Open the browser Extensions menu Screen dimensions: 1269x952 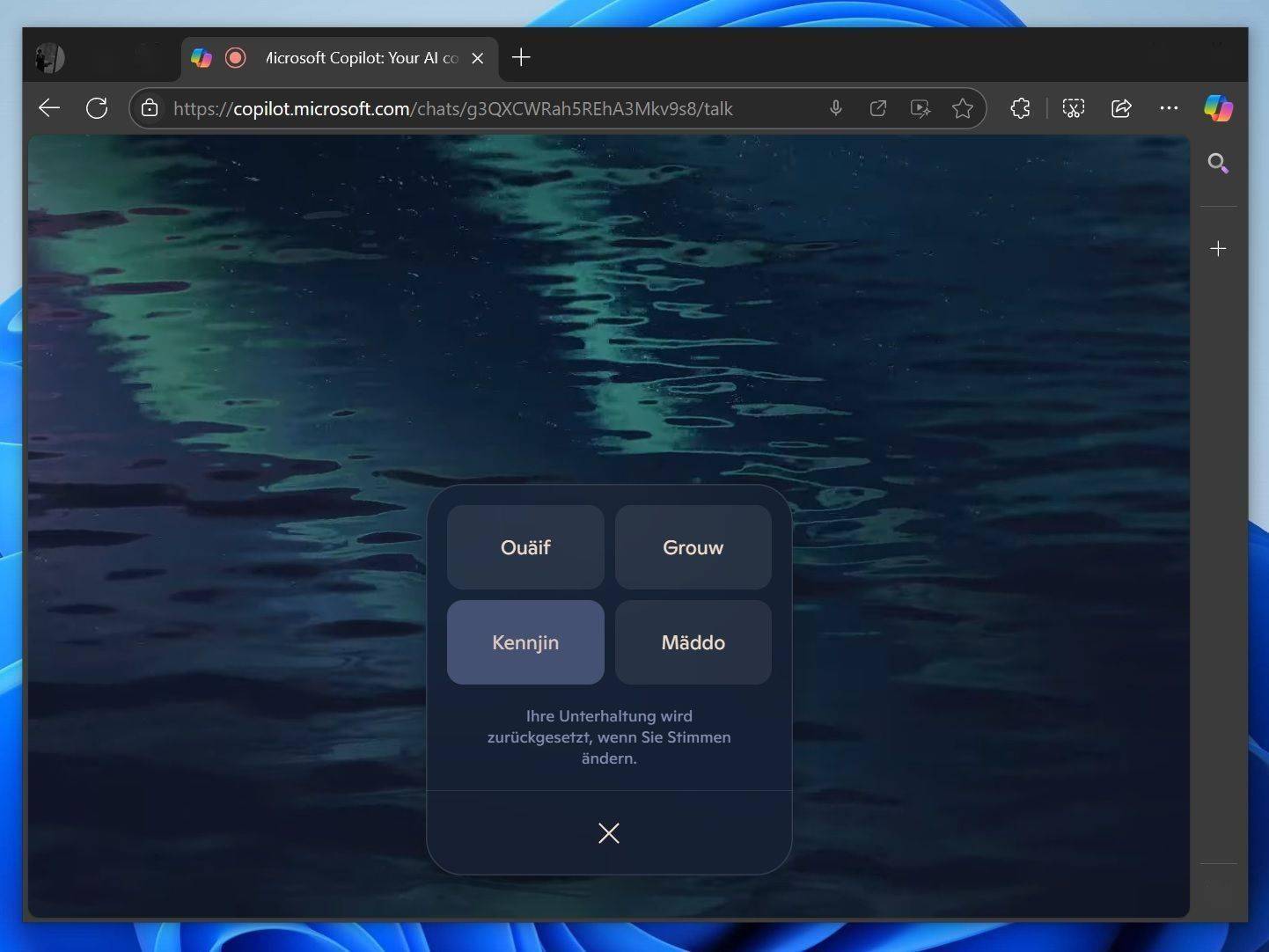click(1020, 108)
